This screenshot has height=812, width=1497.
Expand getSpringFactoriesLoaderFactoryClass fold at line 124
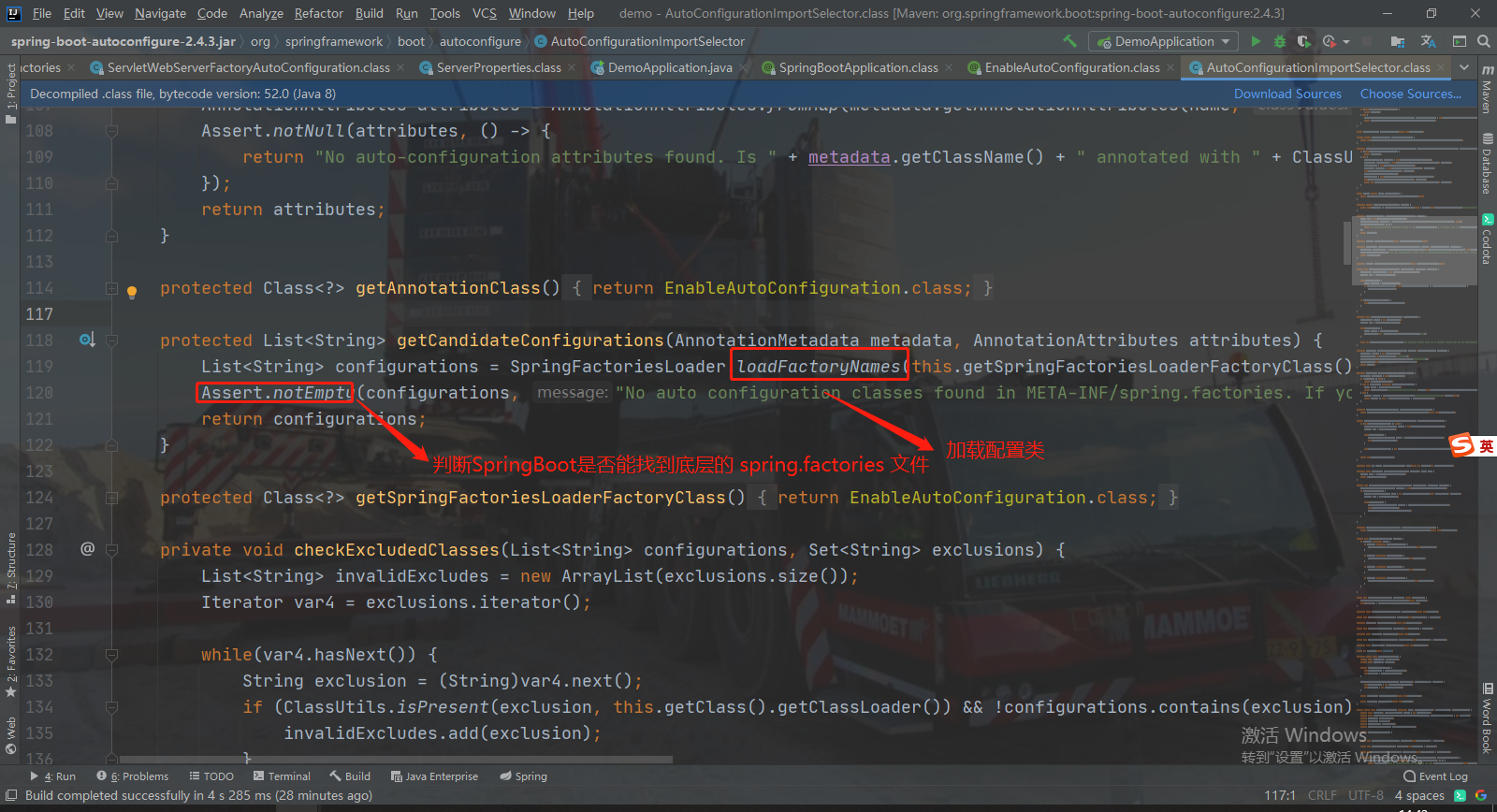coord(111,498)
